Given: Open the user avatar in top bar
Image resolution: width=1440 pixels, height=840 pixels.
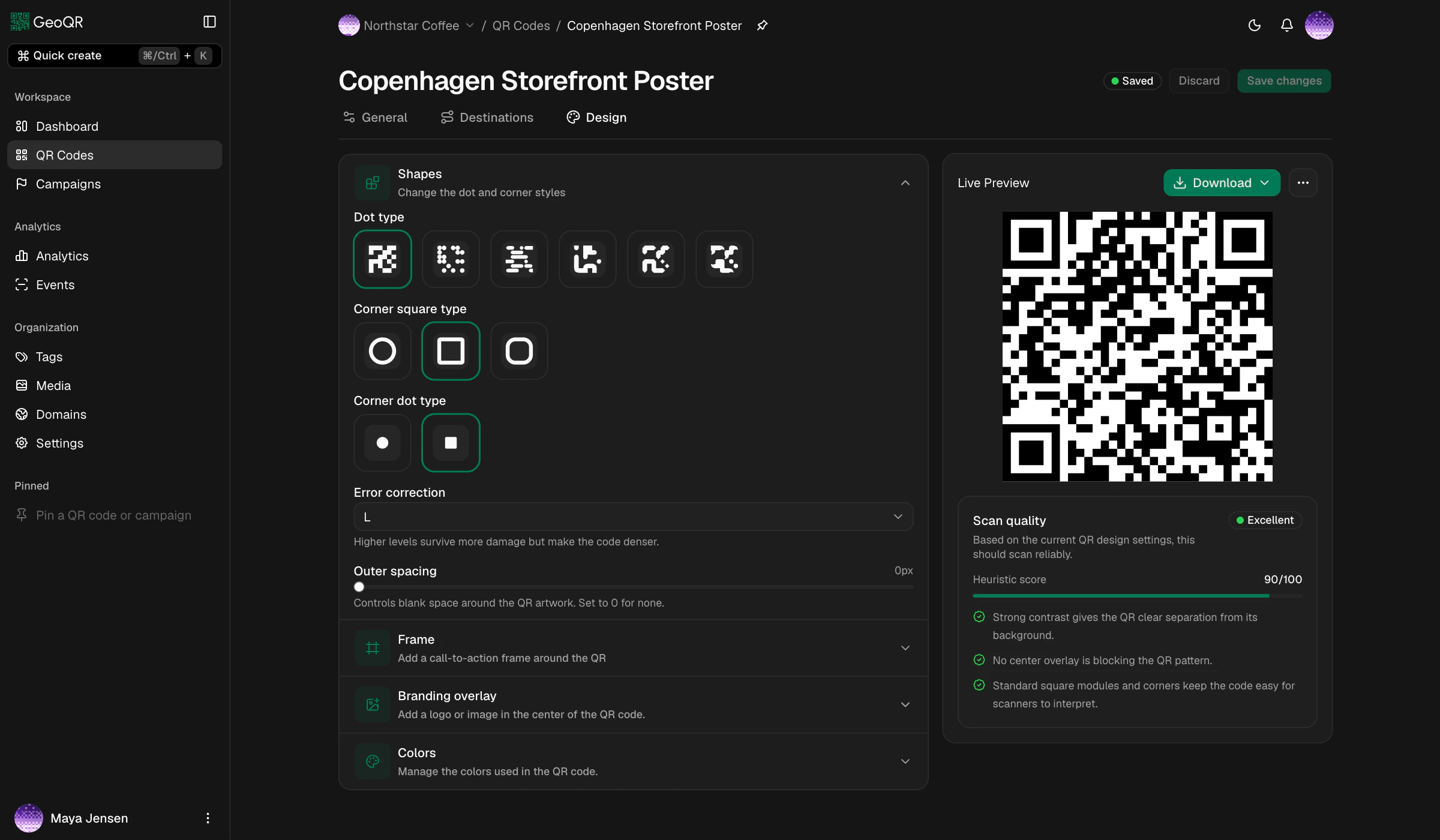Looking at the screenshot, I should pos(1319,25).
